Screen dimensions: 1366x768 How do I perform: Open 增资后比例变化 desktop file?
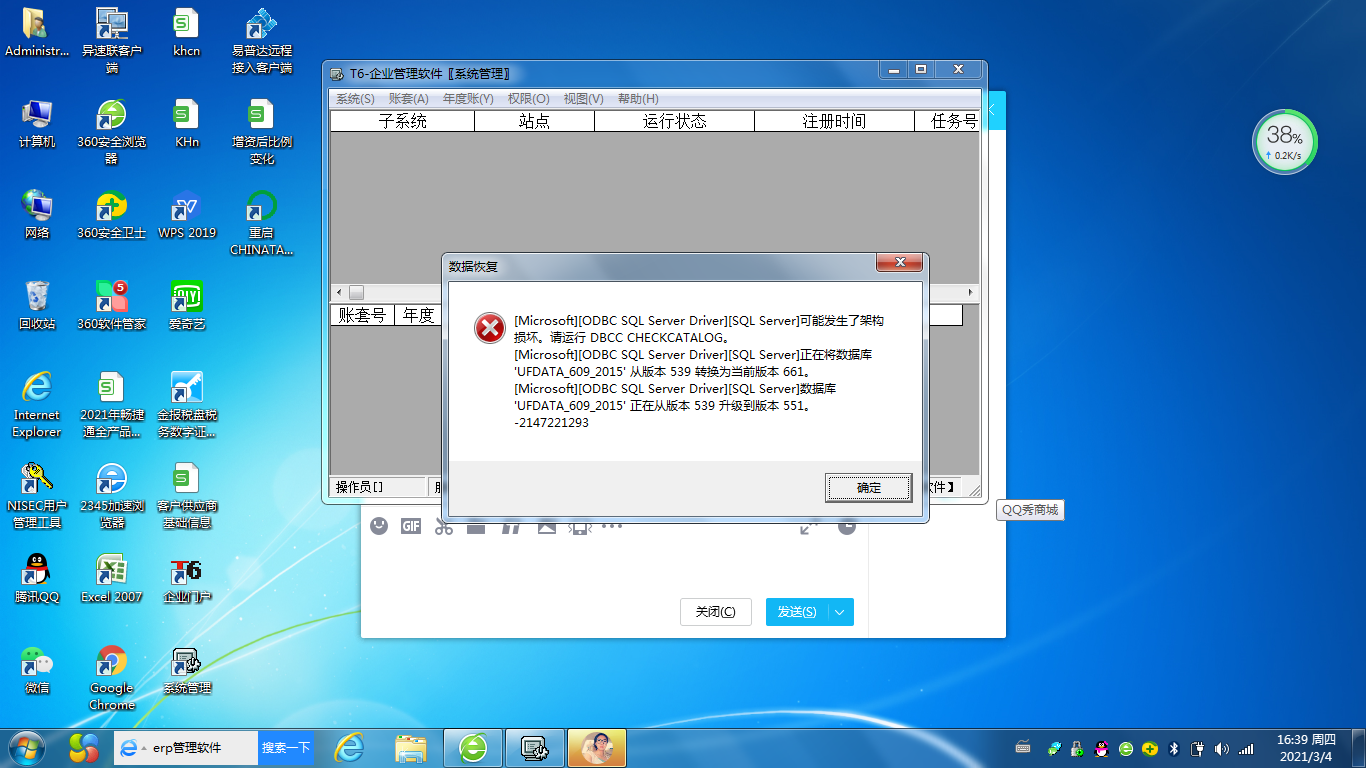pos(262,132)
